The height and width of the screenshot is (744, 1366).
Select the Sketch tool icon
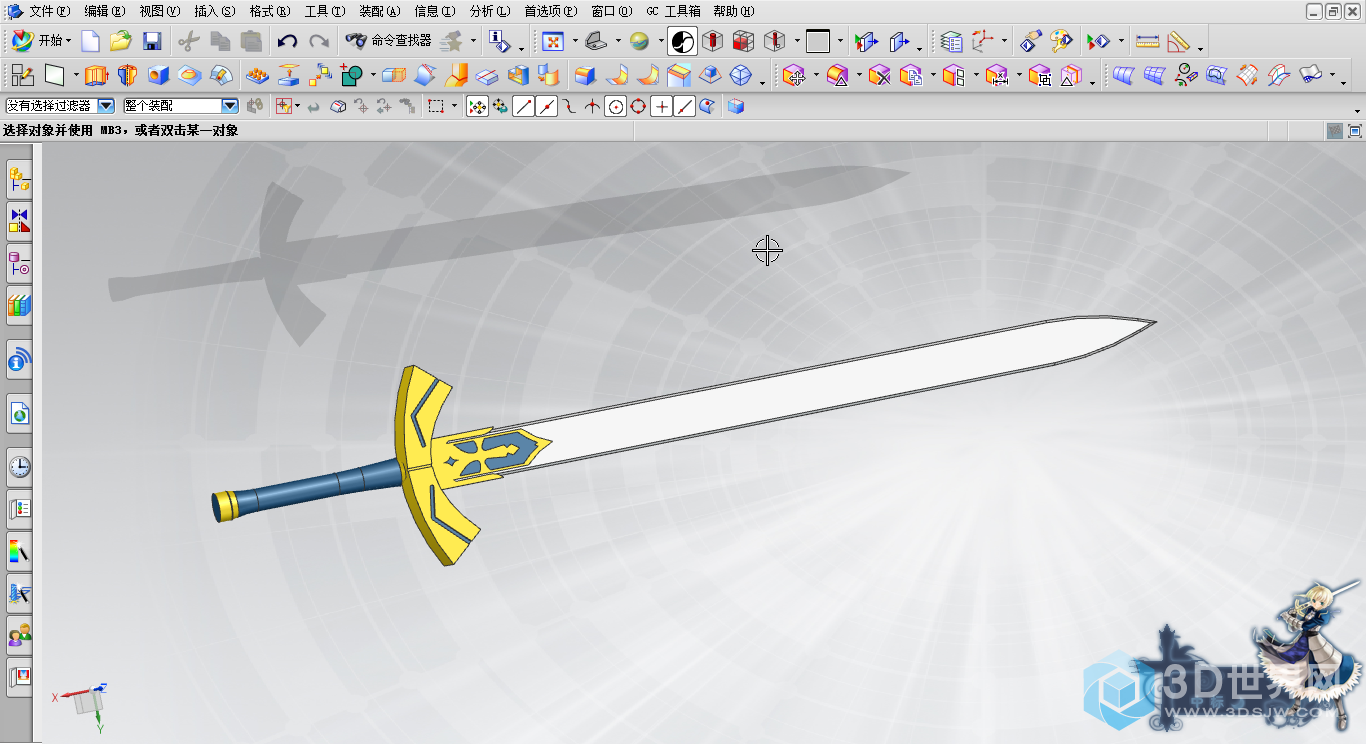(x=22, y=75)
